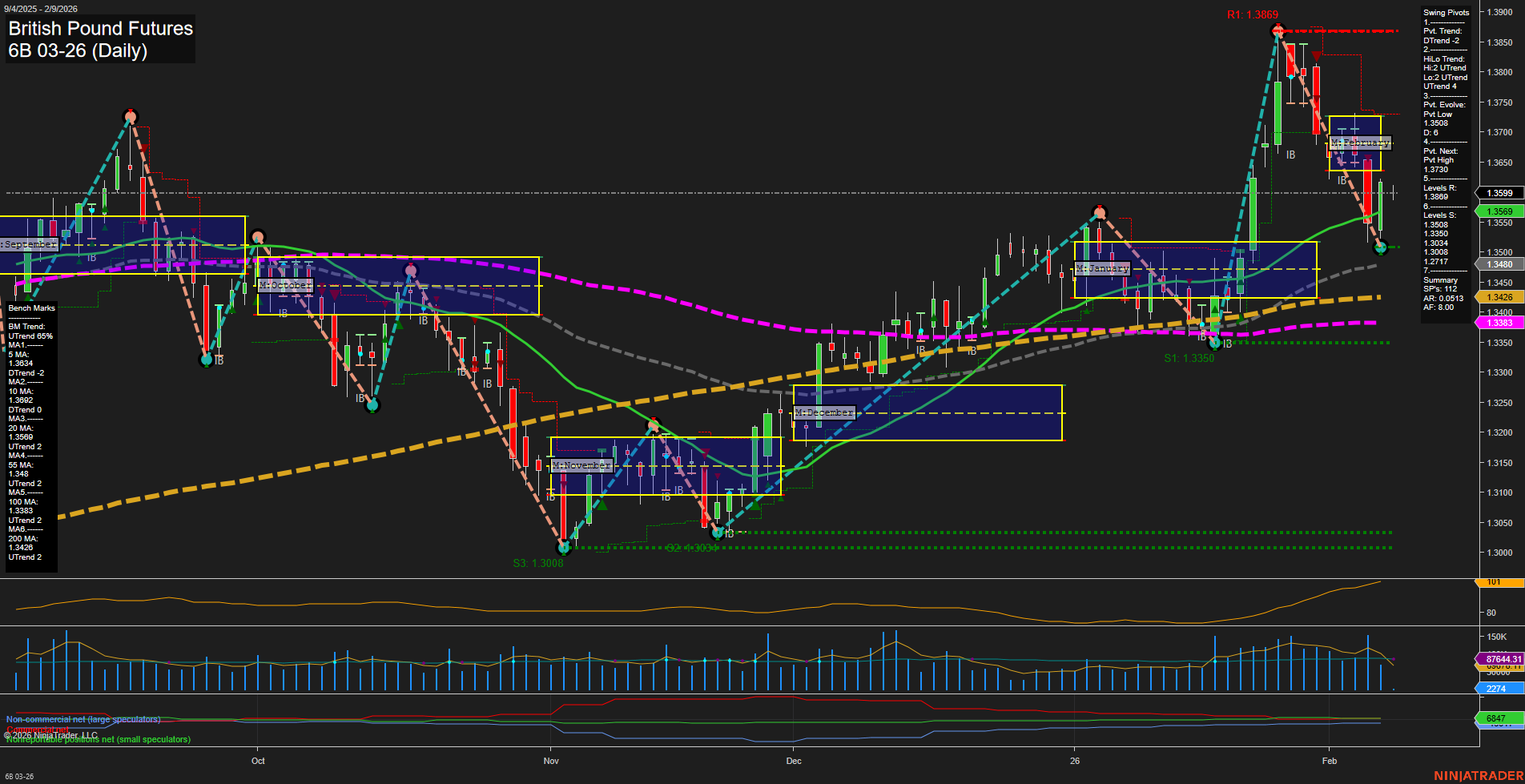This screenshot has height=784, width=1525.
Task: Expand the Bench Marks info panel
Action: pos(30,308)
